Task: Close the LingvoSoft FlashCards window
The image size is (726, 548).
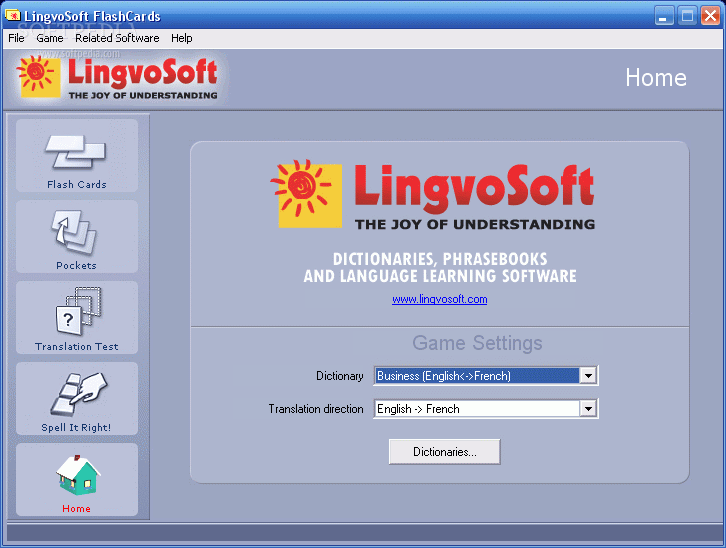Action: 710,16
